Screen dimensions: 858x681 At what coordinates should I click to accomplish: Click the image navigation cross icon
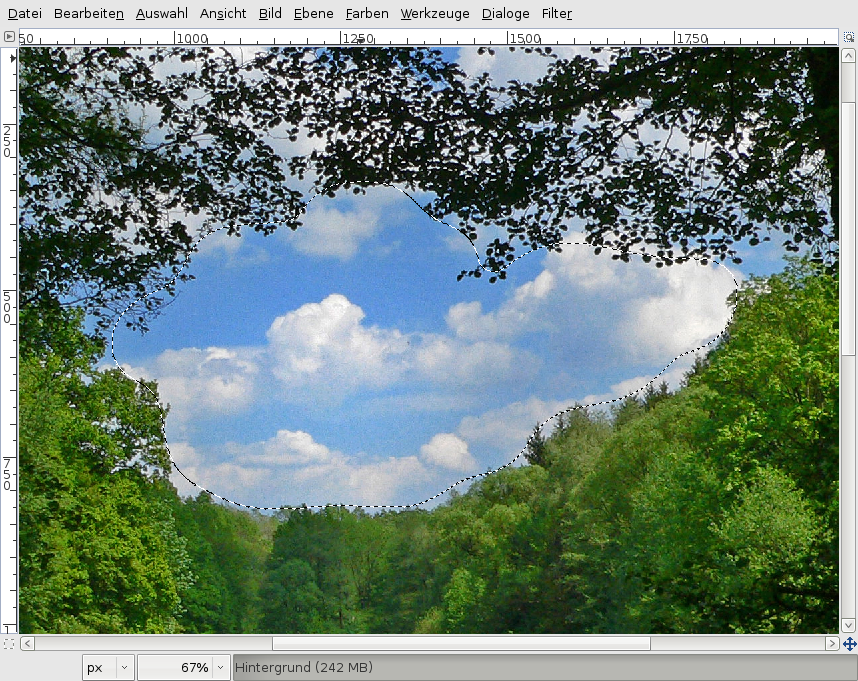click(849, 644)
